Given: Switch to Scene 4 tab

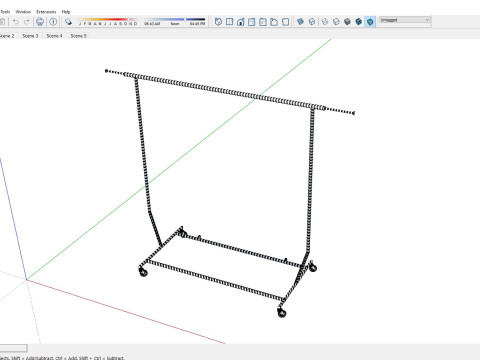Looking at the screenshot, I should pos(54,36).
